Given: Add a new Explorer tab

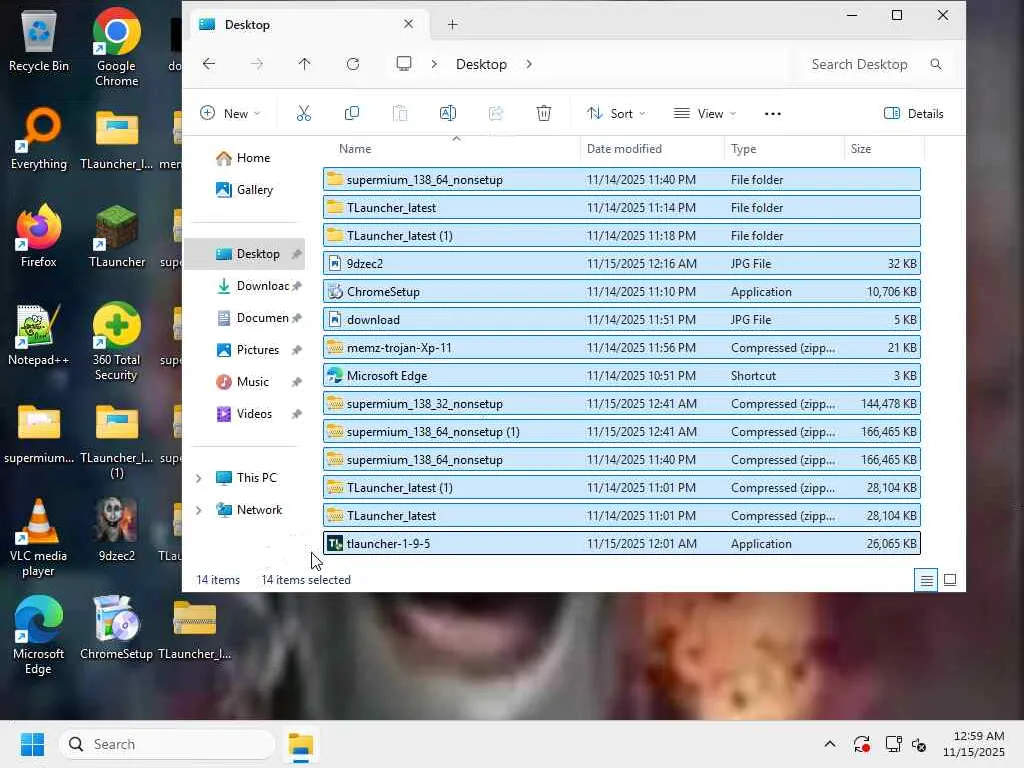Looking at the screenshot, I should click(452, 25).
